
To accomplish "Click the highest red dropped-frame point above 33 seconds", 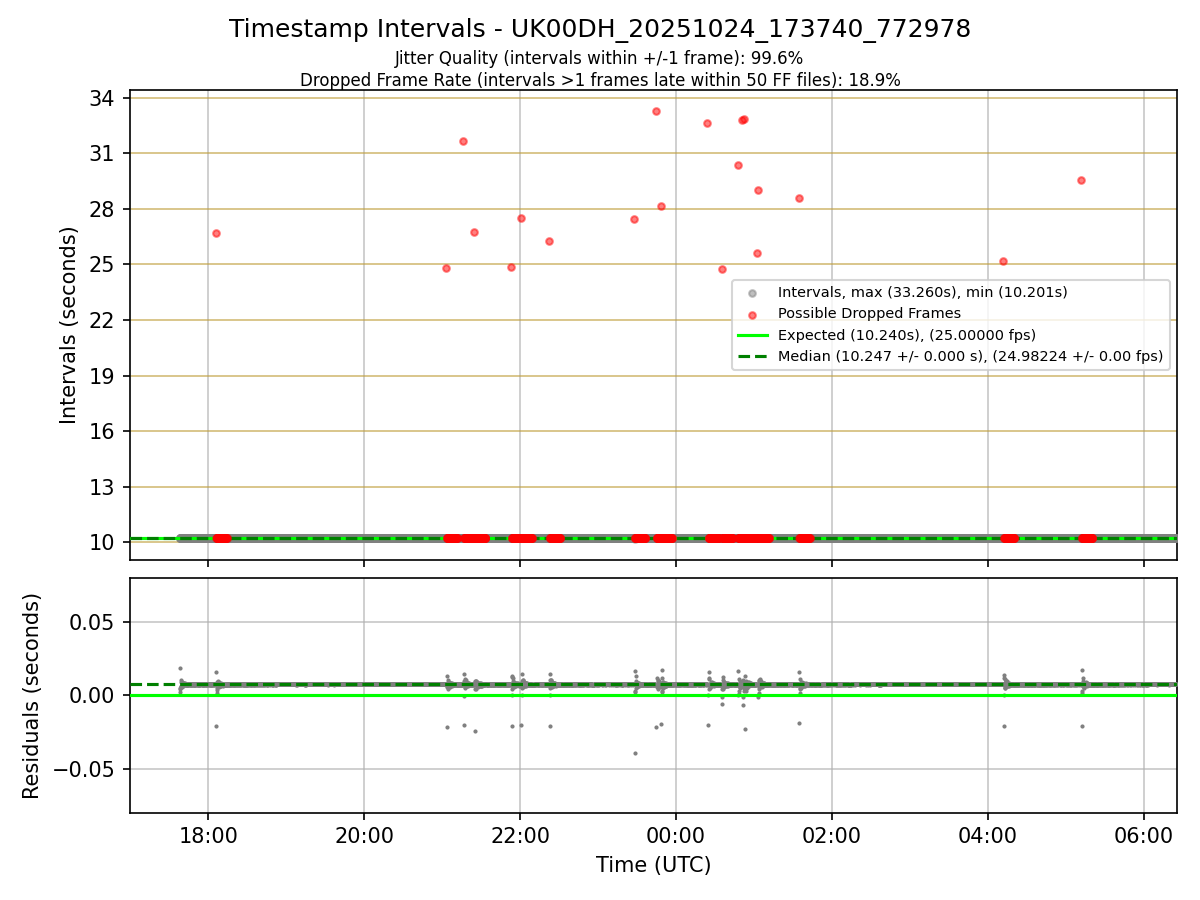I will 656,111.
